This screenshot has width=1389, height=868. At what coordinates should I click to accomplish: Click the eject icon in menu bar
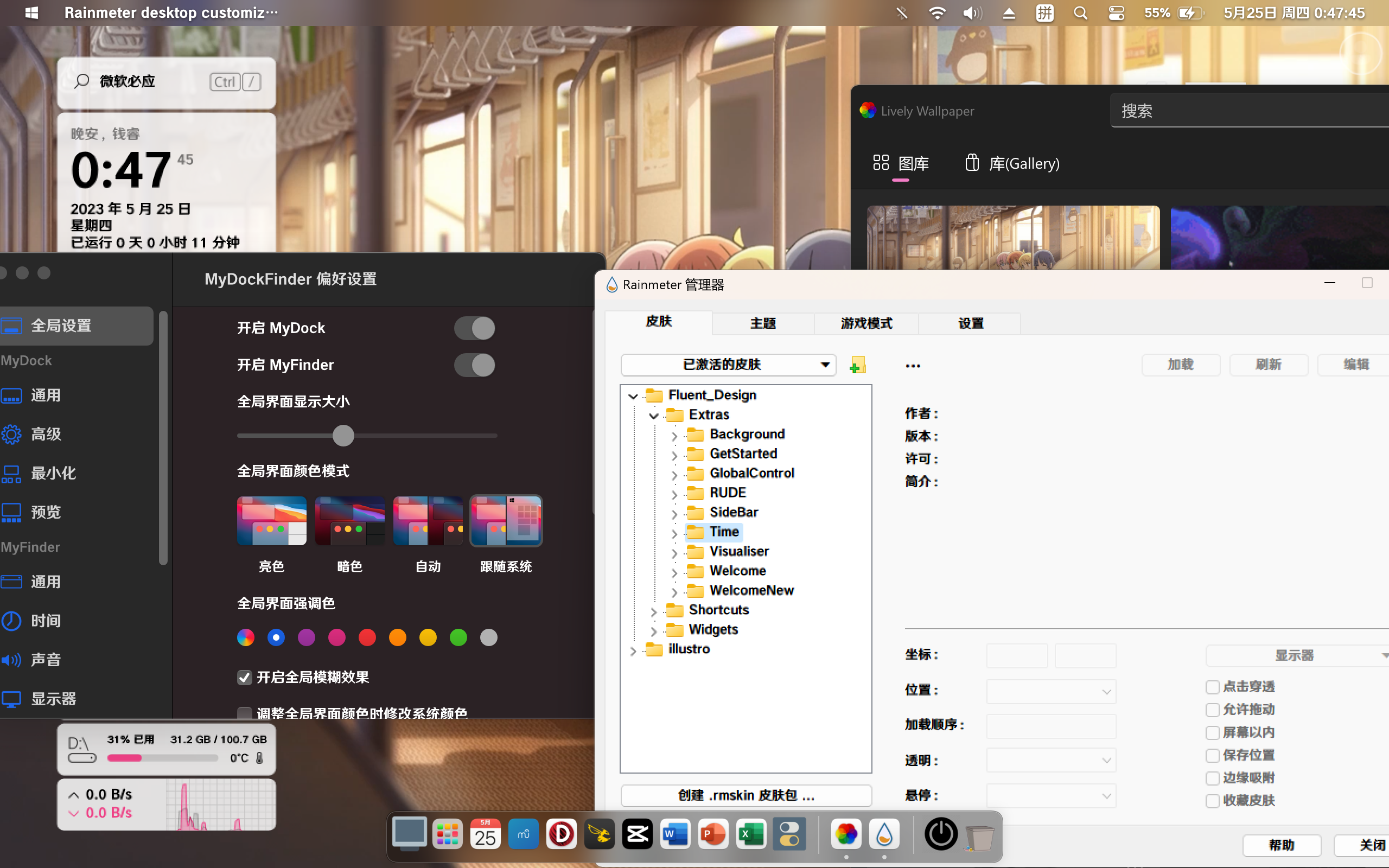[1009, 12]
